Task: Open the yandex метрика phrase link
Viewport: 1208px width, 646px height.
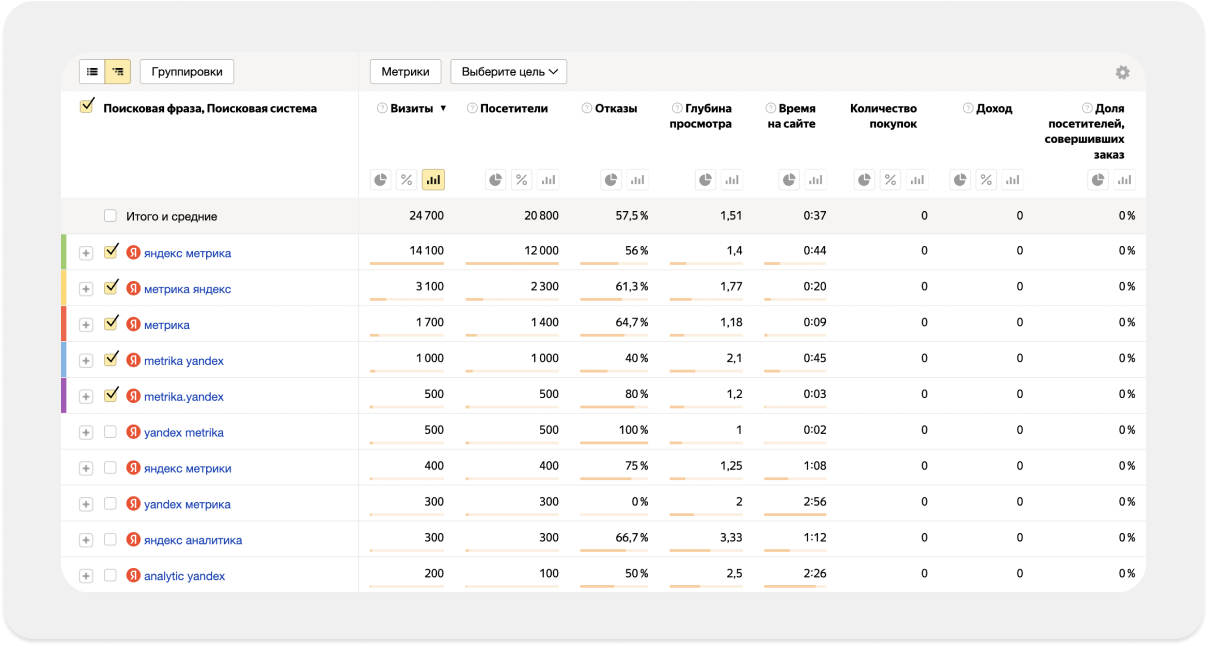Action: point(187,505)
